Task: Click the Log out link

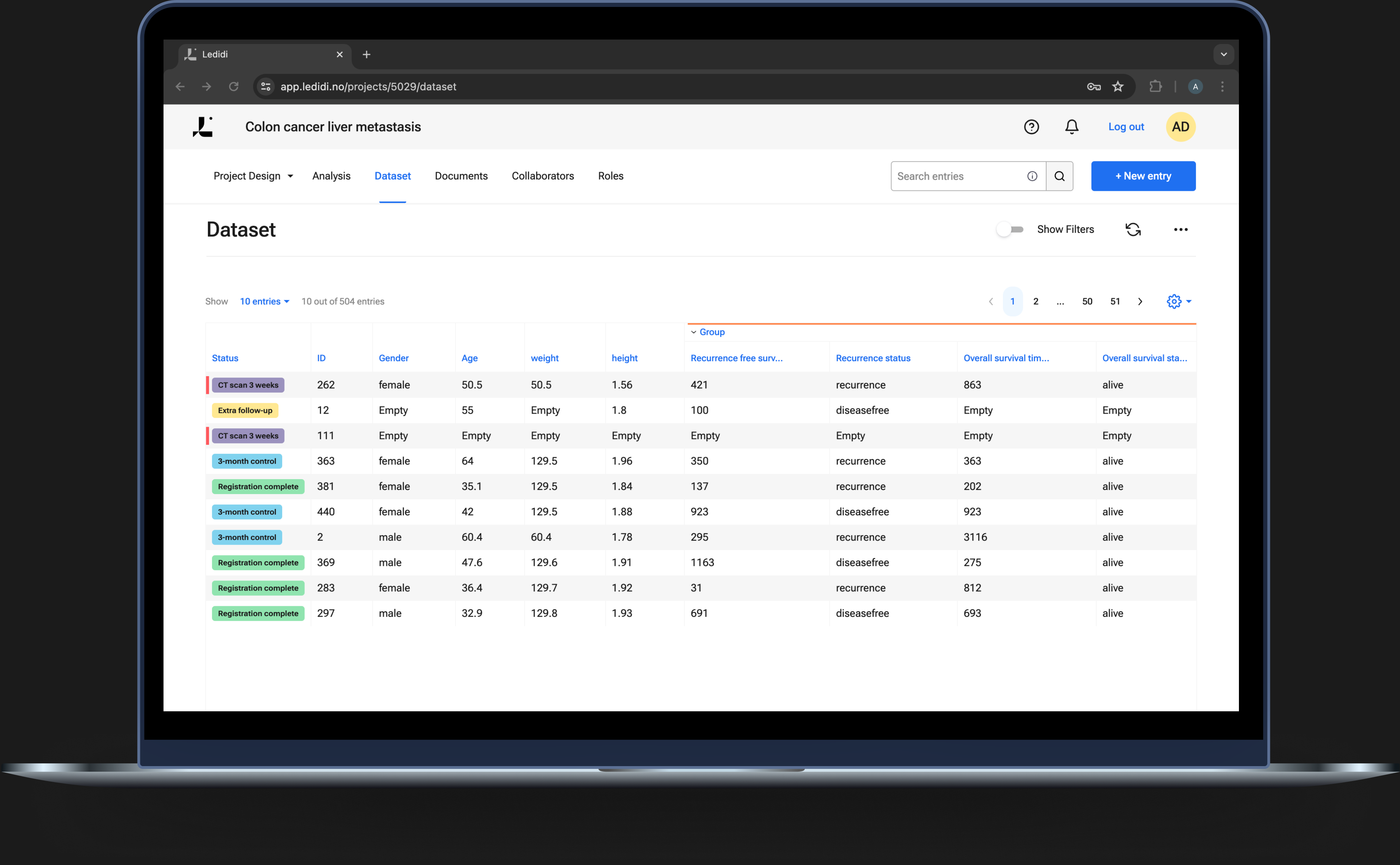Action: coord(1125,127)
